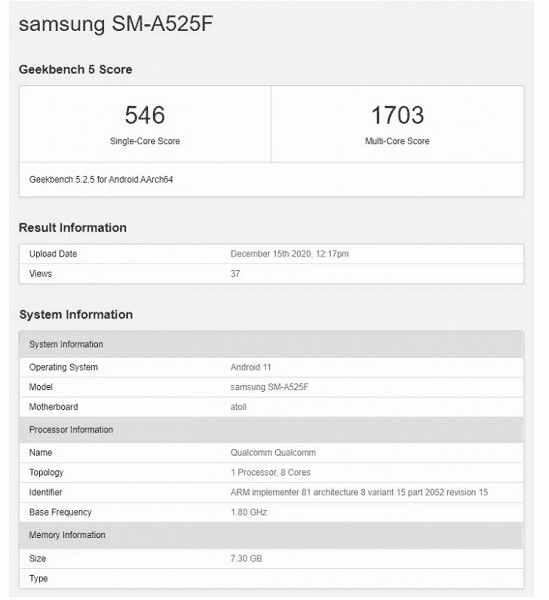Click the Size row label
The width and height of the screenshot is (549, 600).
coord(37,559)
